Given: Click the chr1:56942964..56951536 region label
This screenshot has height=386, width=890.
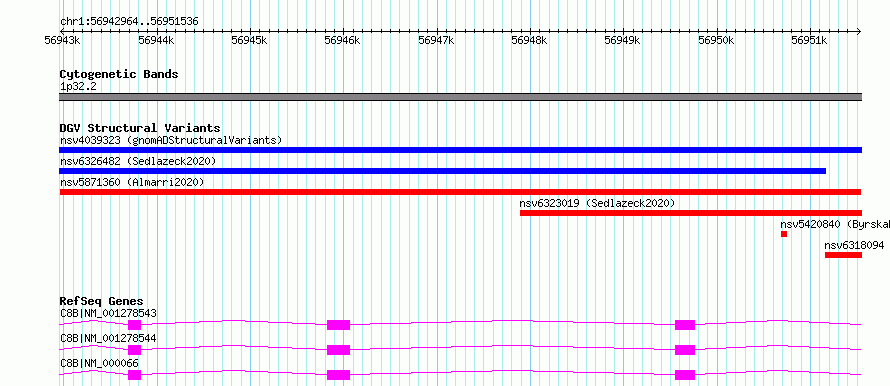Looking at the screenshot, I should (x=129, y=22).
